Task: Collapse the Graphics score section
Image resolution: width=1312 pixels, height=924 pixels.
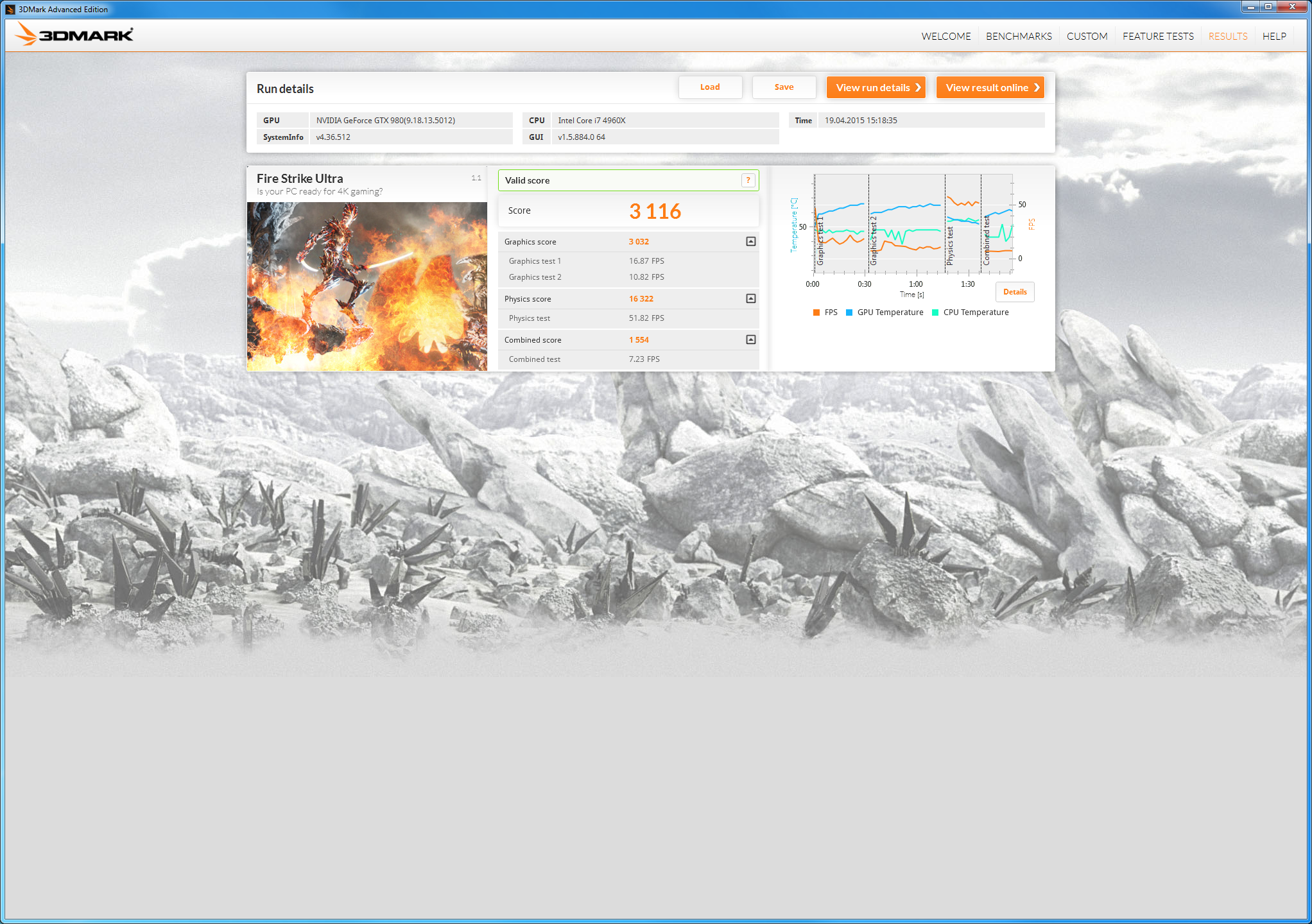Action: coord(750,242)
